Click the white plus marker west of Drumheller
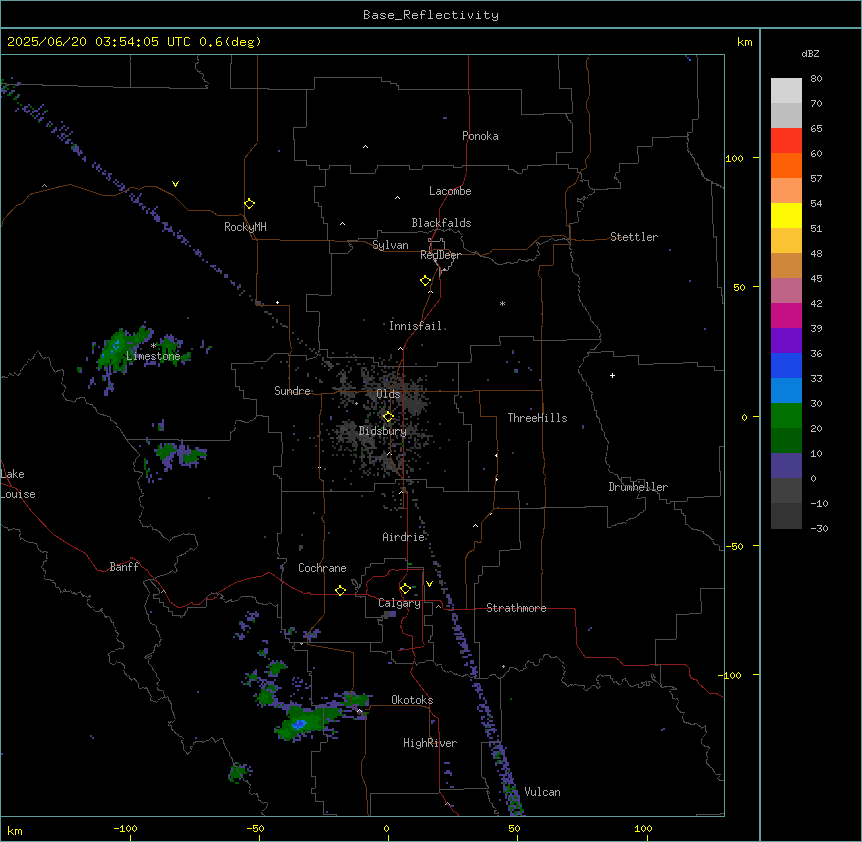Screen dimensions: 862x842 [612, 375]
